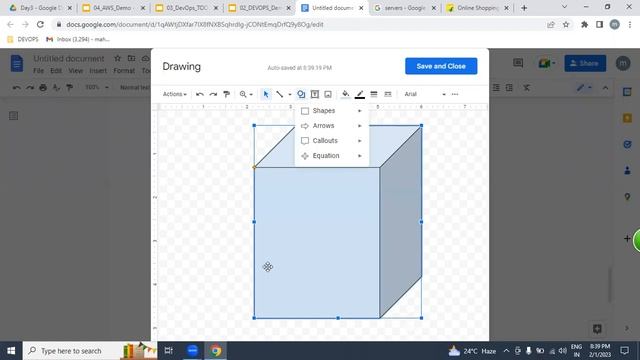Expand the line type dropdown arrow

coord(290,94)
